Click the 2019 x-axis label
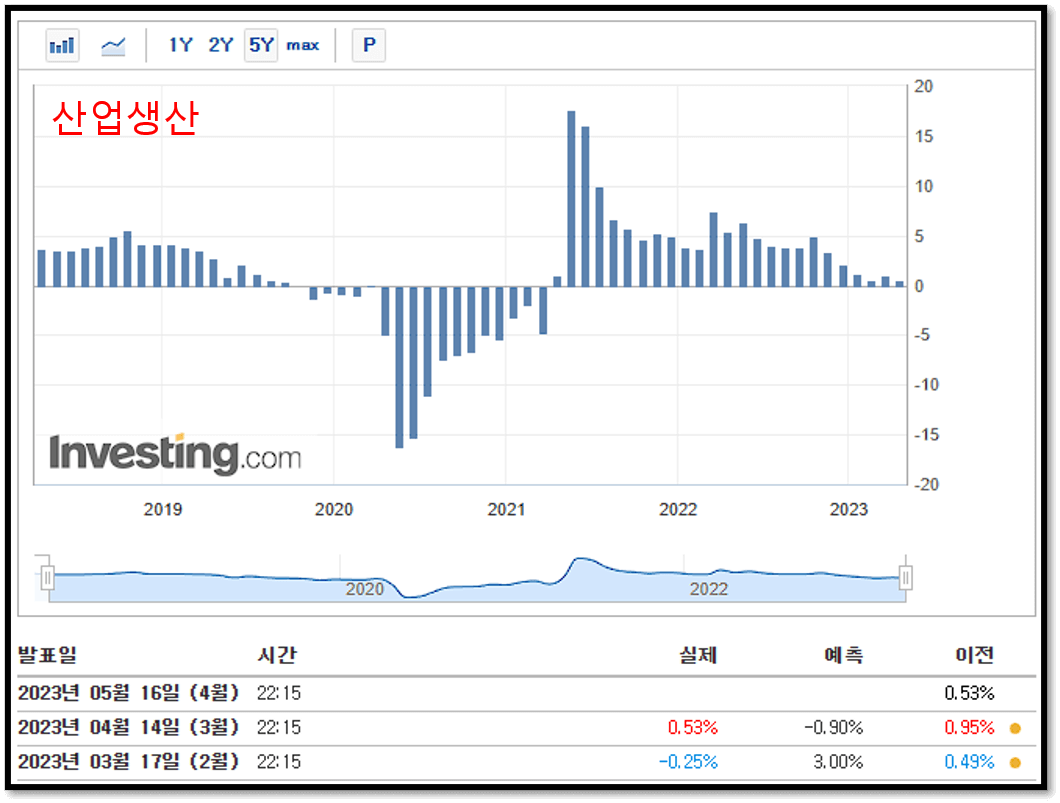Viewport: 1060px width, 803px height. [163, 509]
